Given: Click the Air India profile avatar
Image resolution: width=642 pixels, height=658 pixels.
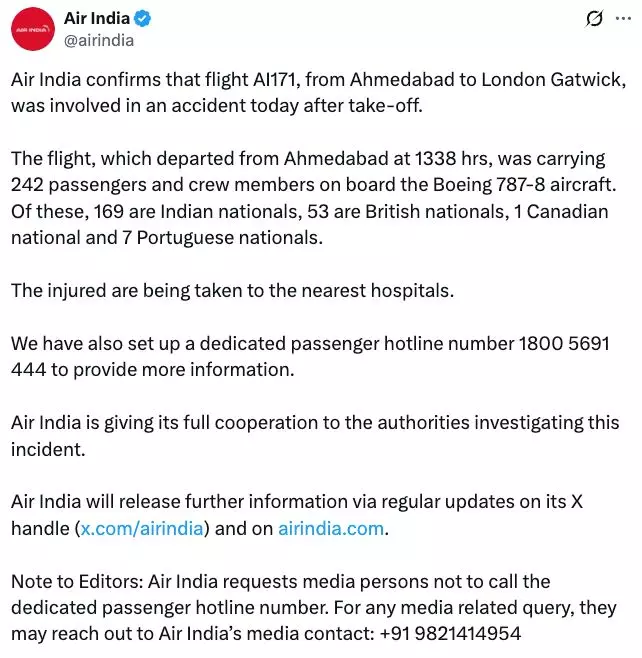Looking at the screenshot, I should (35, 30).
